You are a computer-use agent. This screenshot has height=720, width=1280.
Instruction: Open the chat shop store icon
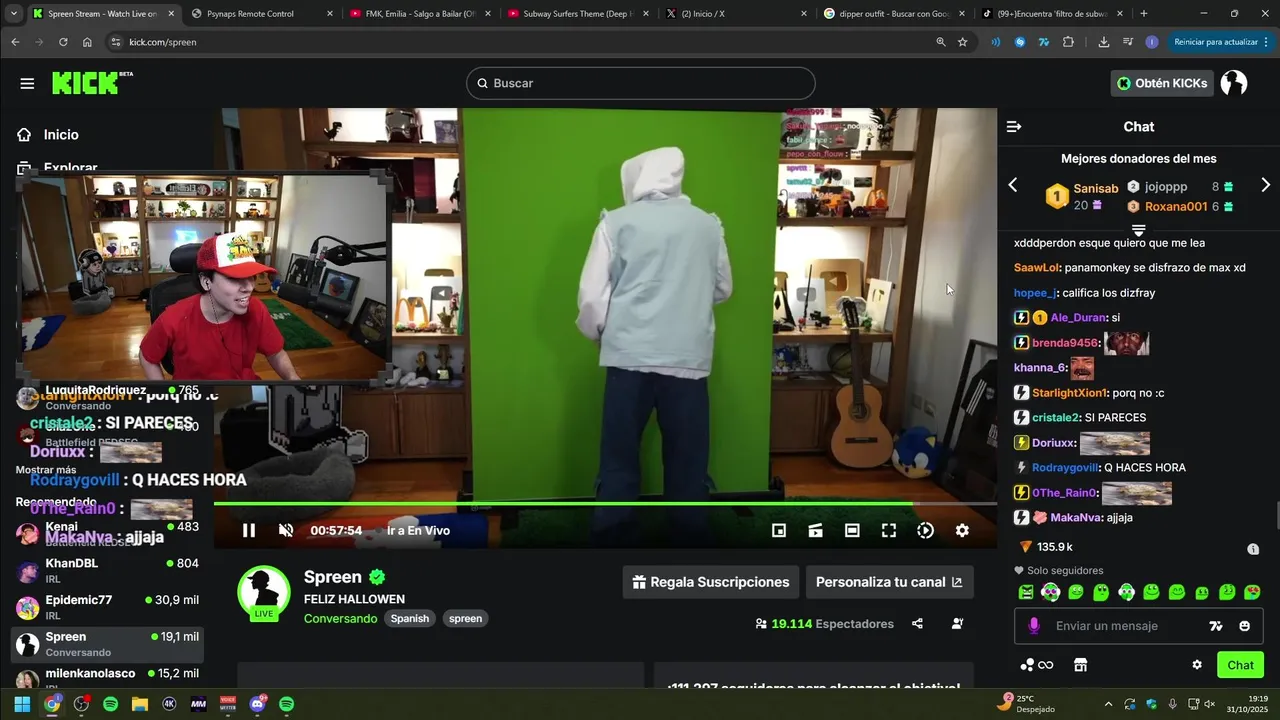[x=1080, y=665]
